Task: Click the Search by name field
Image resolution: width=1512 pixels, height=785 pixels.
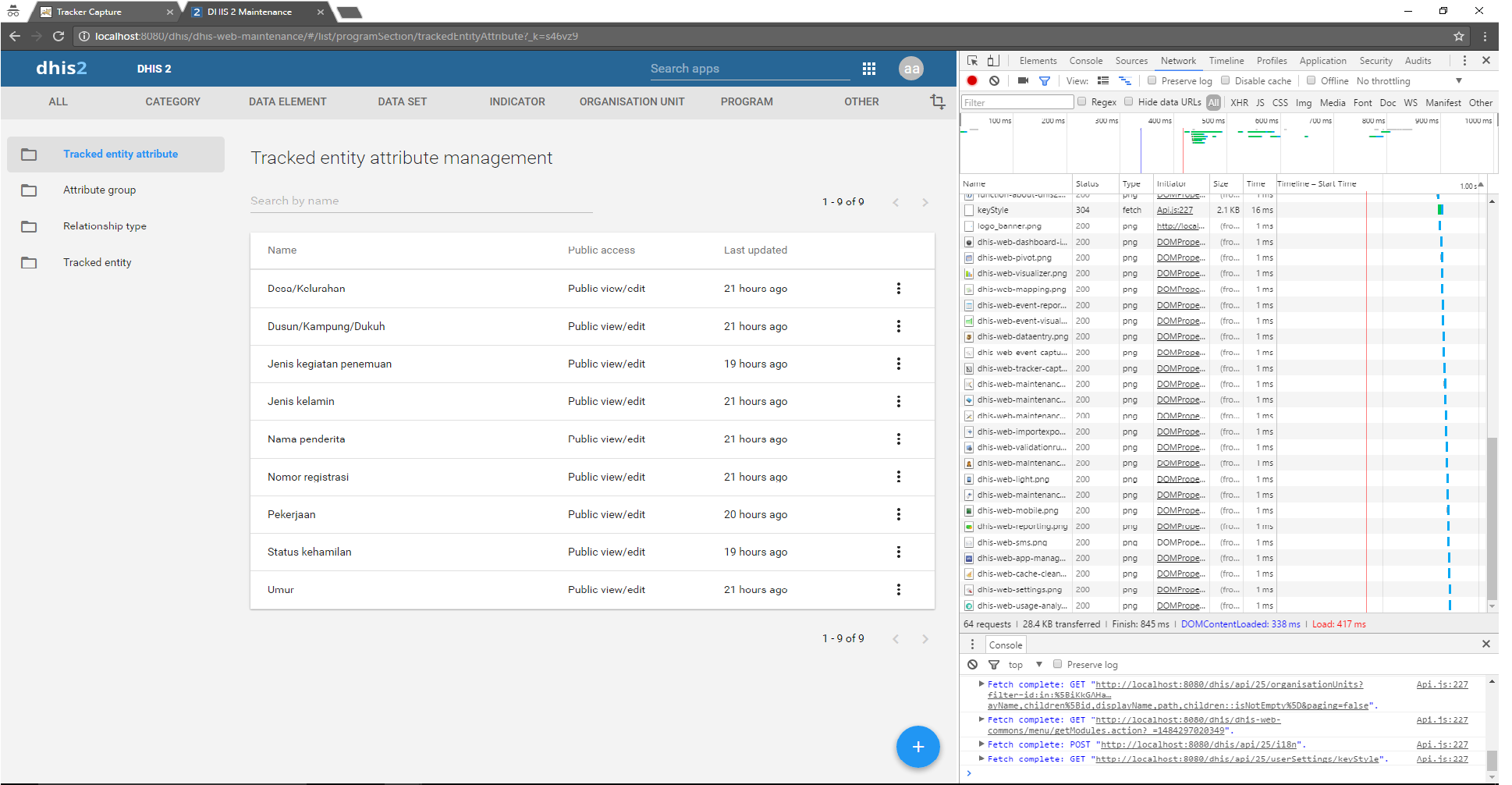Action: pos(421,201)
